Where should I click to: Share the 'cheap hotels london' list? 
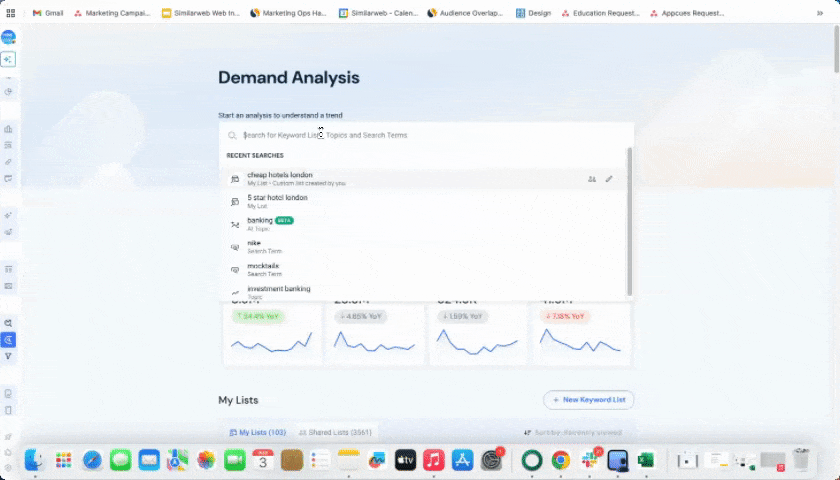pyautogui.click(x=591, y=179)
